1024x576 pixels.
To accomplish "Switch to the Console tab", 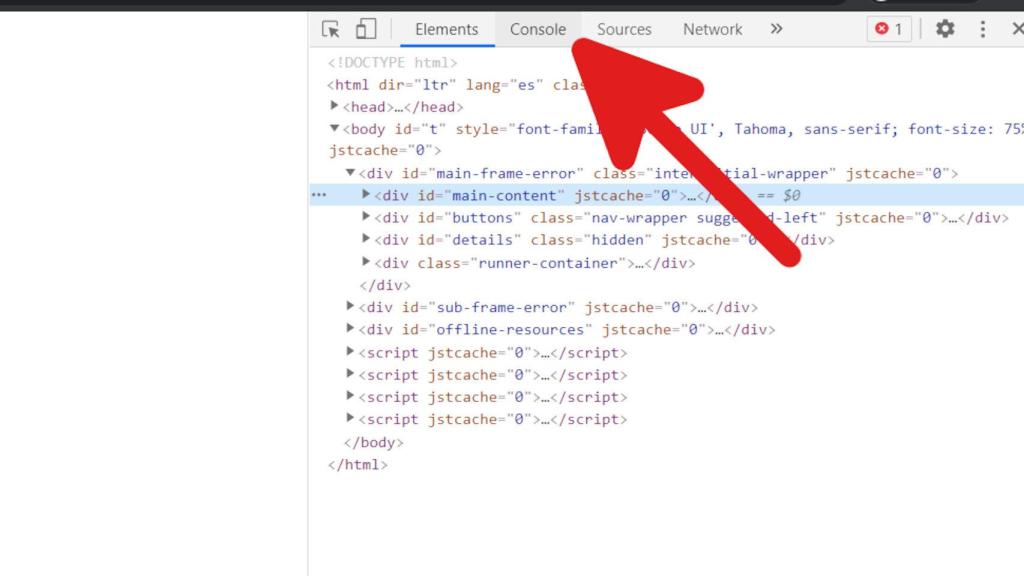I will (537, 29).
